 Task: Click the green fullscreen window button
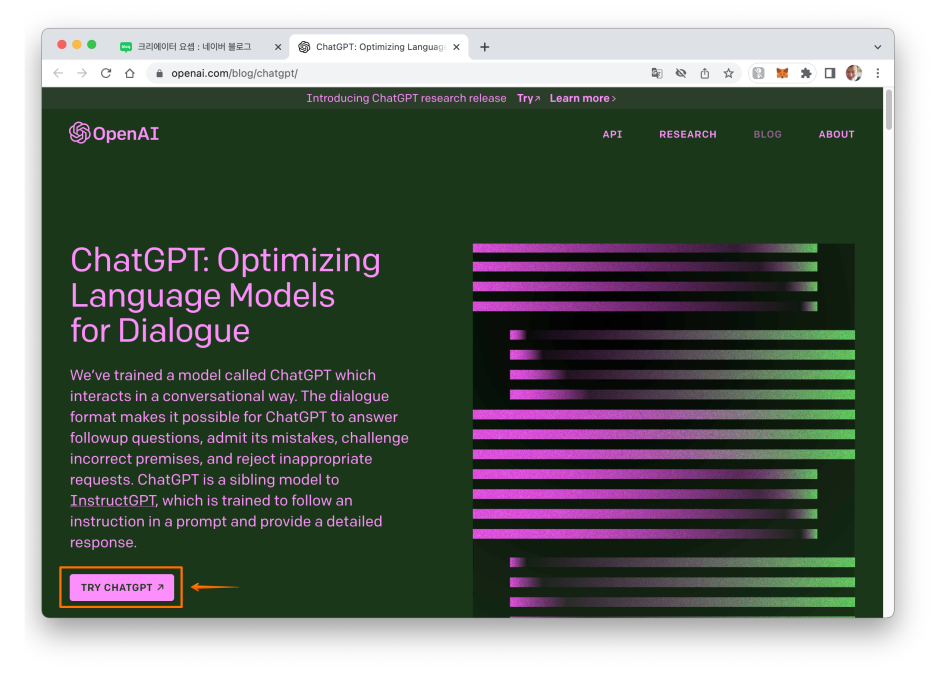(x=91, y=45)
